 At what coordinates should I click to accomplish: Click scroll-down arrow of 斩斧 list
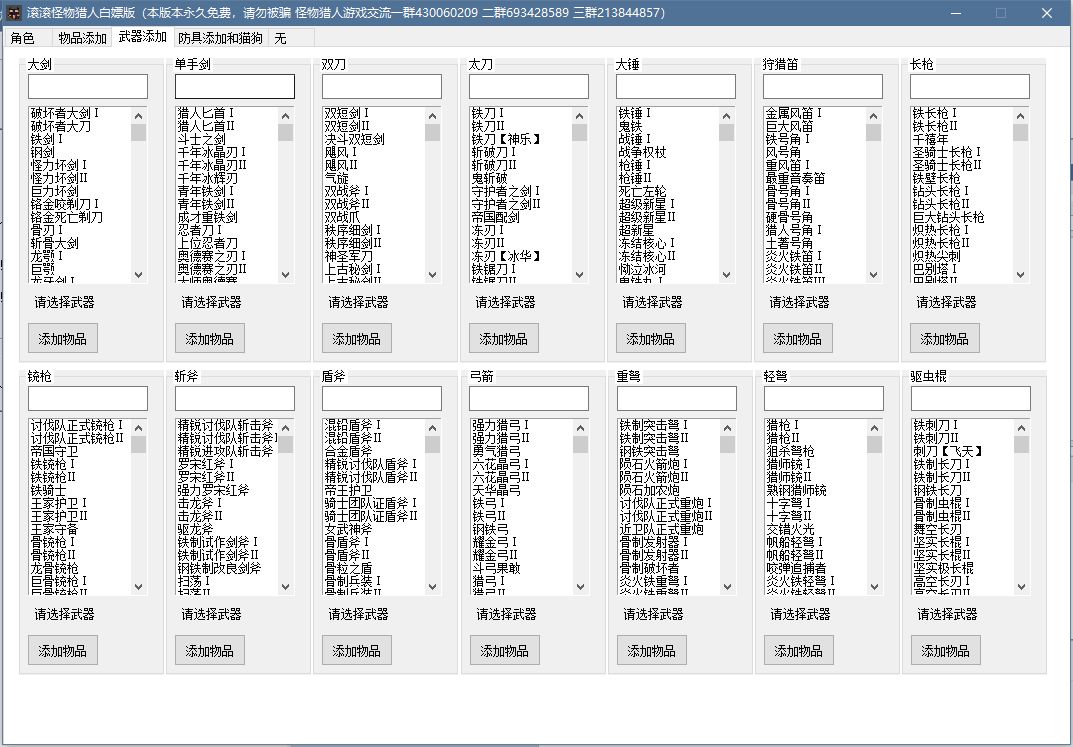286,587
